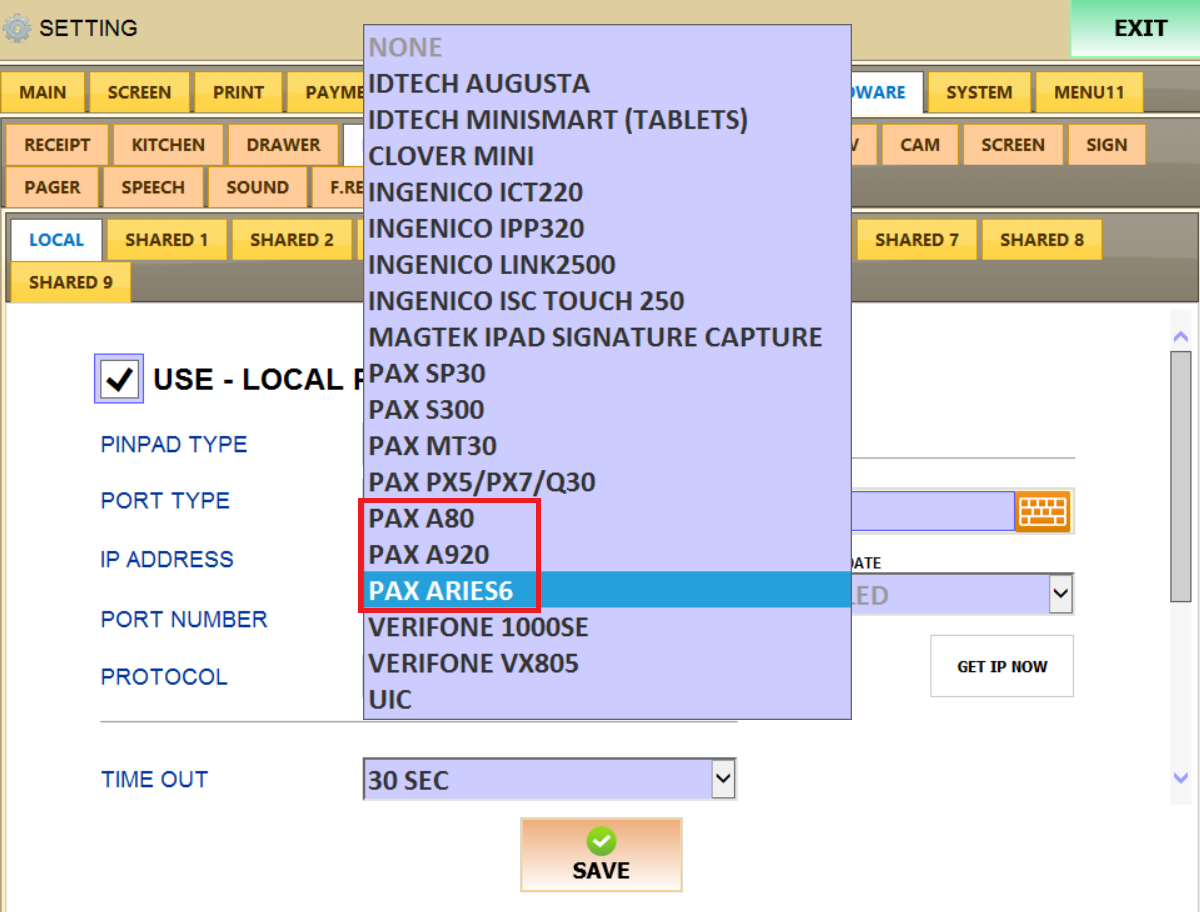The image size is (1200, 912).
Task: Click the scrollbar down arrow
Action: (1180, 777)
